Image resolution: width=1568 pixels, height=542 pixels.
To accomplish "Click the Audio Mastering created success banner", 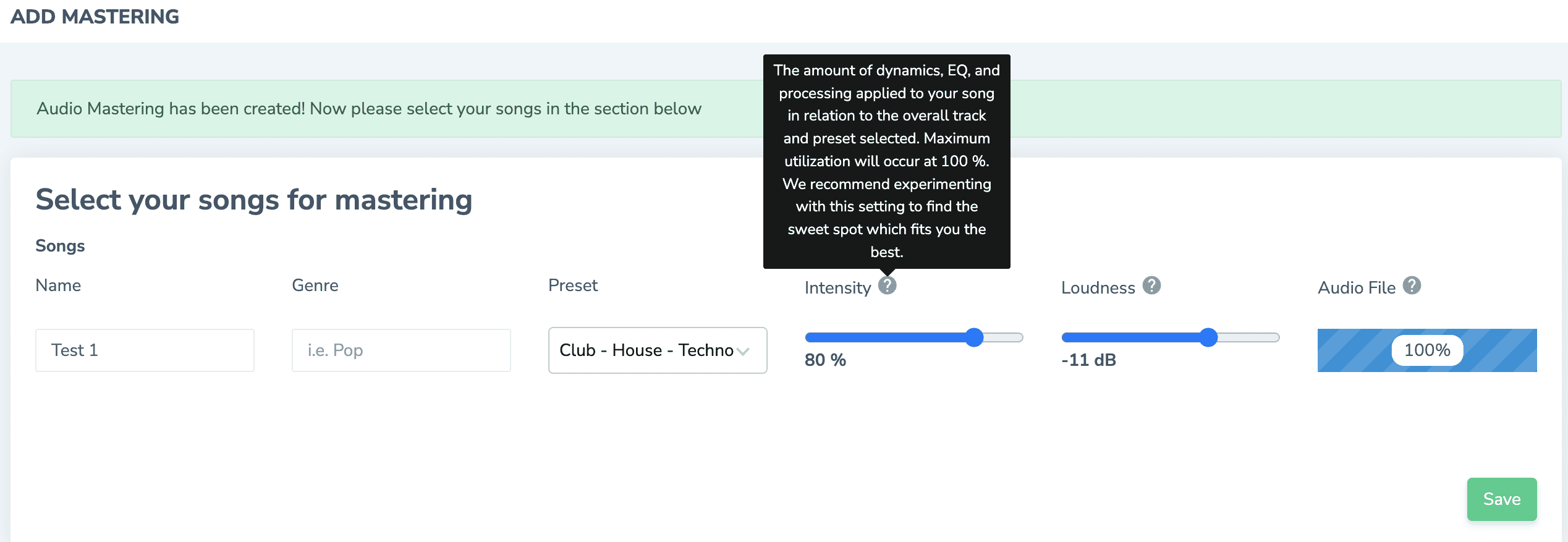I will coord(786,109).
